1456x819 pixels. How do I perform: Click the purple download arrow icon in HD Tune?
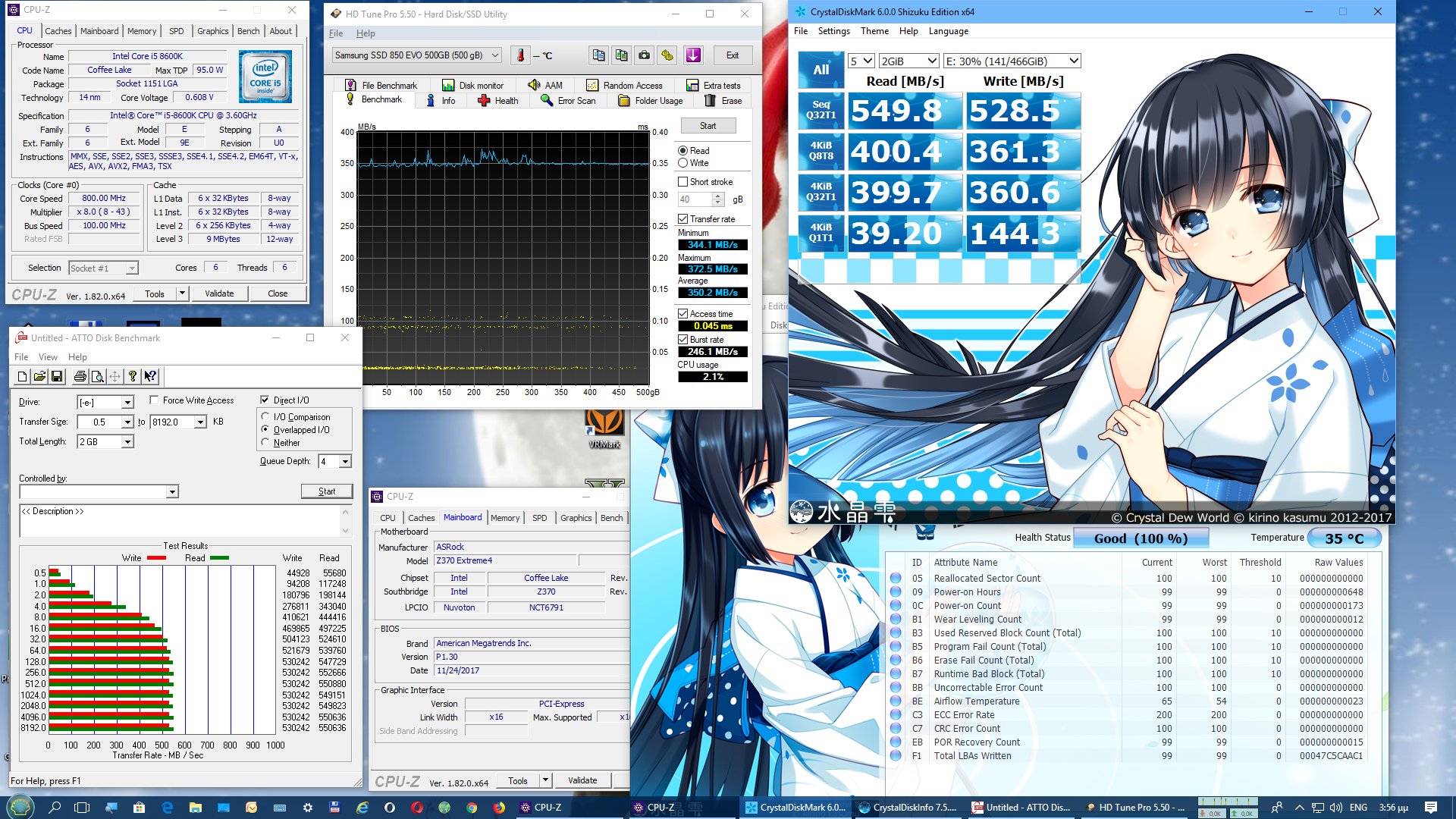pyautogui.click(x=693, y=55)
